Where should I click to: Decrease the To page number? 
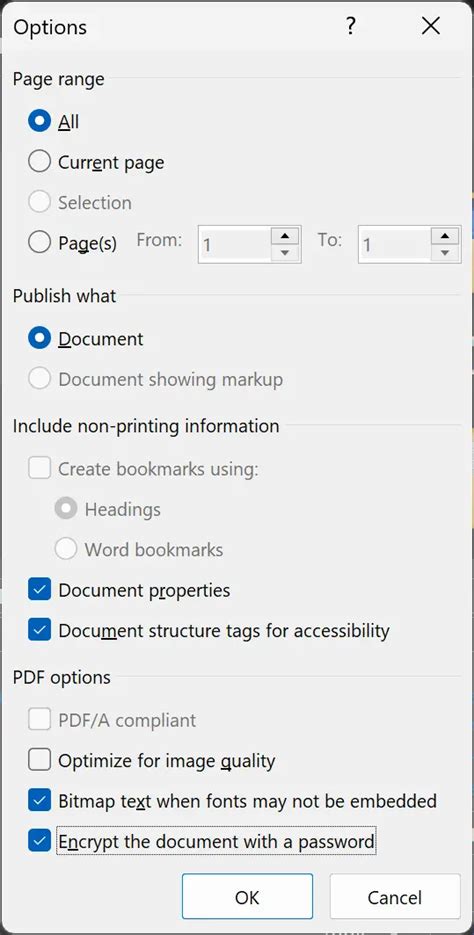tap(445, 253)
